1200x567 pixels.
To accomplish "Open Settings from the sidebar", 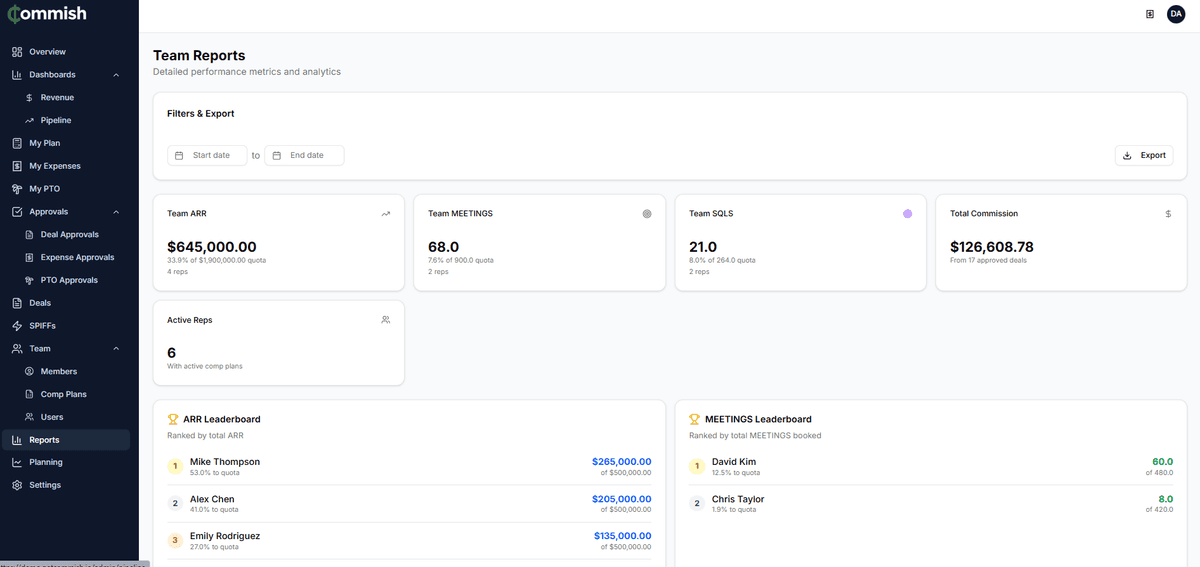I will pyautogui.click(x=65, y=486).
